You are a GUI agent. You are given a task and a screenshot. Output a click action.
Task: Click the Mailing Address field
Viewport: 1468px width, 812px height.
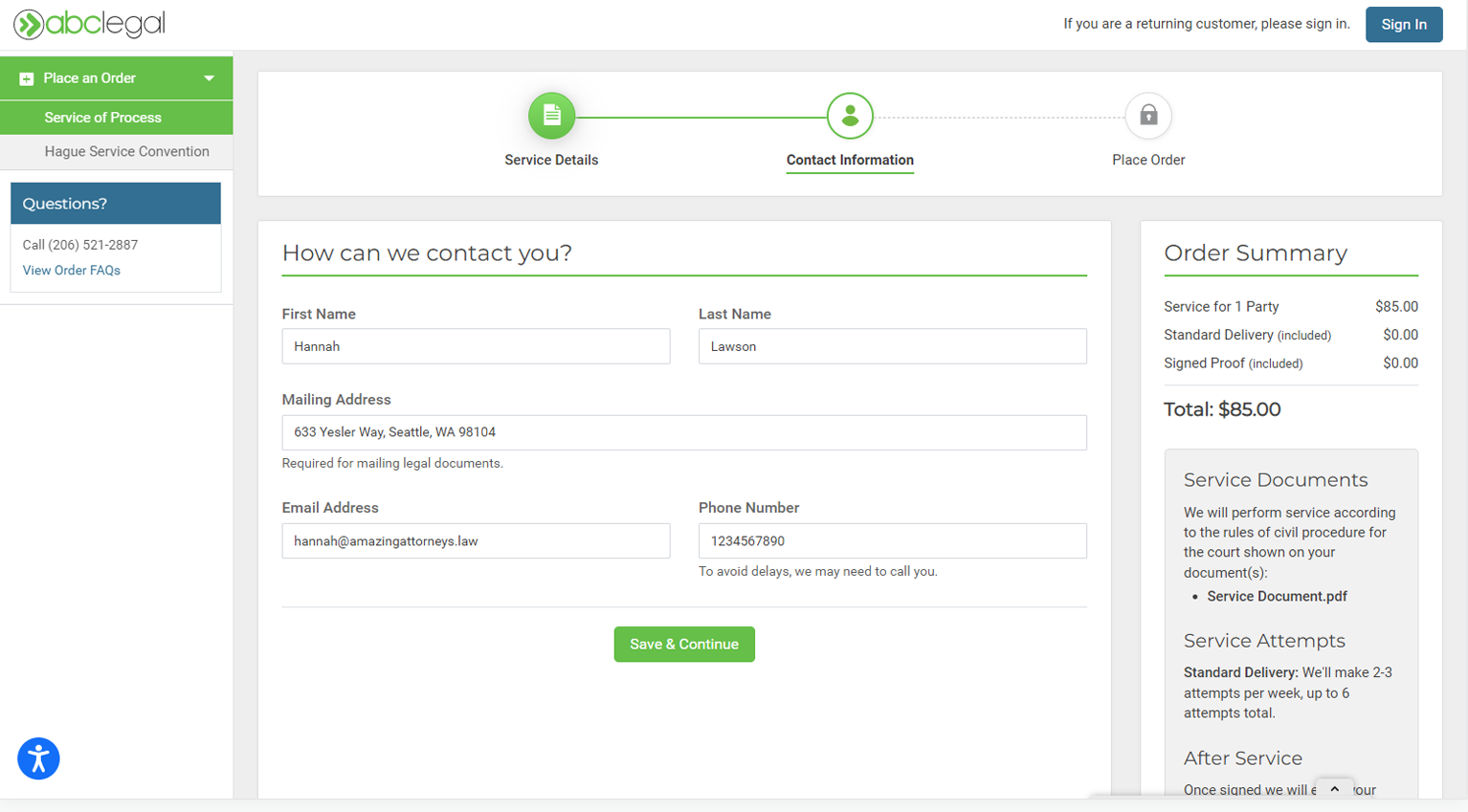coord(683,432)
